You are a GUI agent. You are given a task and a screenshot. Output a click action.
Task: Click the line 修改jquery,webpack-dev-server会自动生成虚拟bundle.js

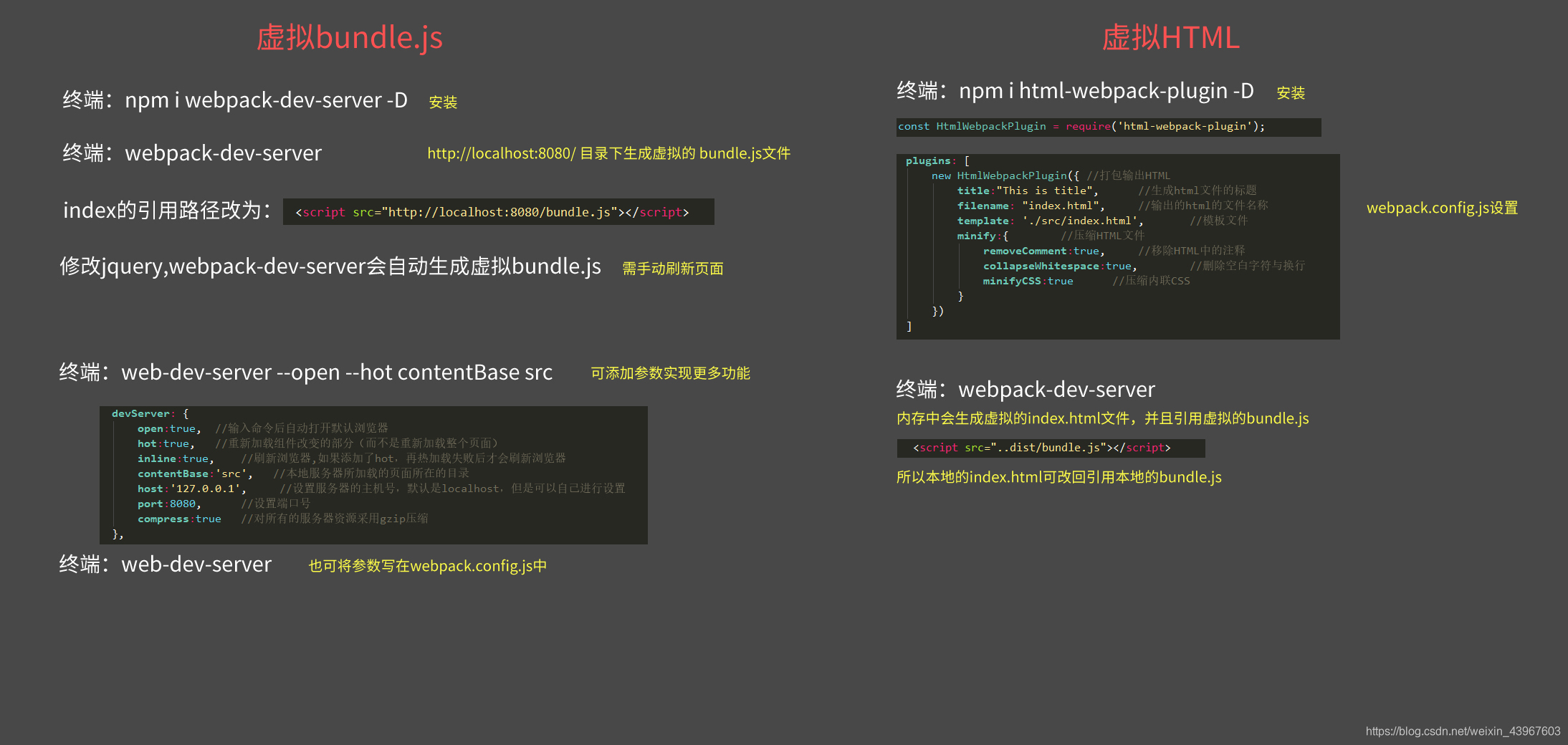[330, 266]
